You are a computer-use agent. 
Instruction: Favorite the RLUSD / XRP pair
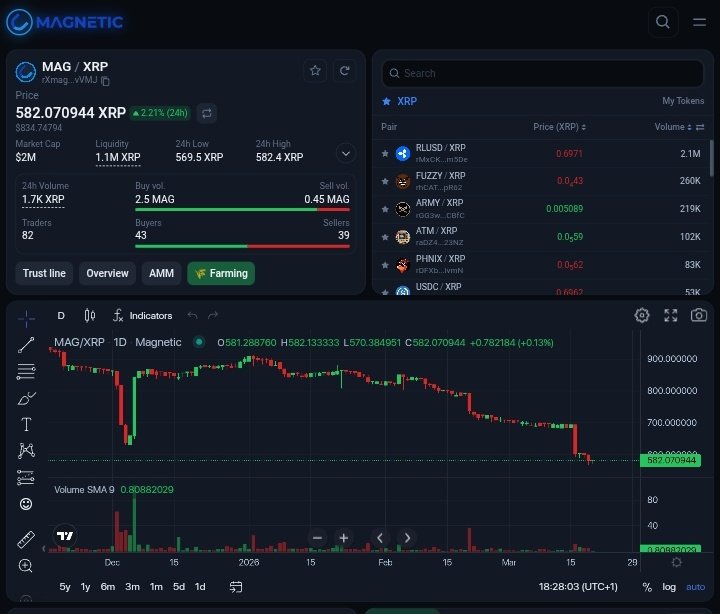385,153
